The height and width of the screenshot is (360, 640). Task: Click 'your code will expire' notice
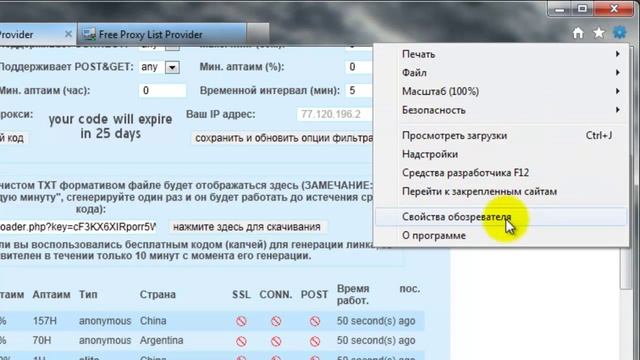[110, 127]
